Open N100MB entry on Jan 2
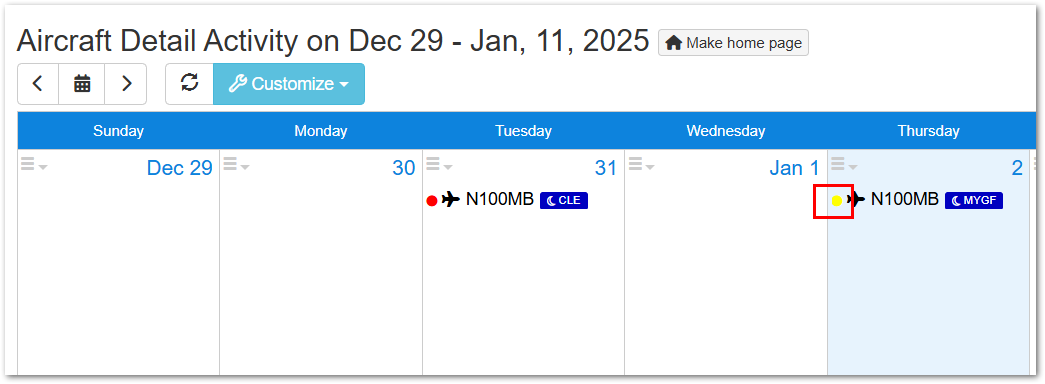 (x=904, y=199)
